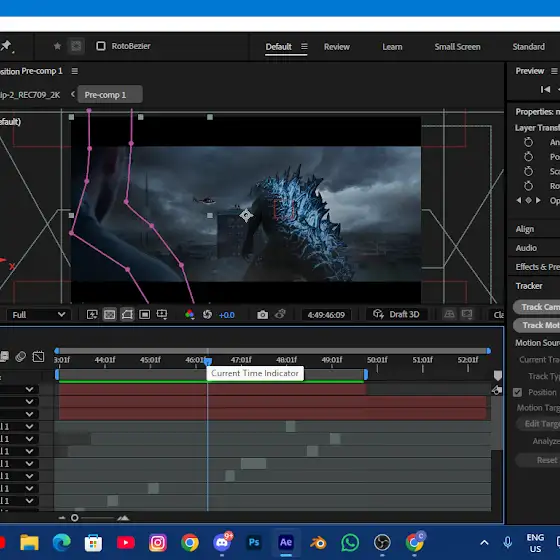Click the Track Motion button
The height and width of the screenshot is (560, 560).
click(536, 325)
